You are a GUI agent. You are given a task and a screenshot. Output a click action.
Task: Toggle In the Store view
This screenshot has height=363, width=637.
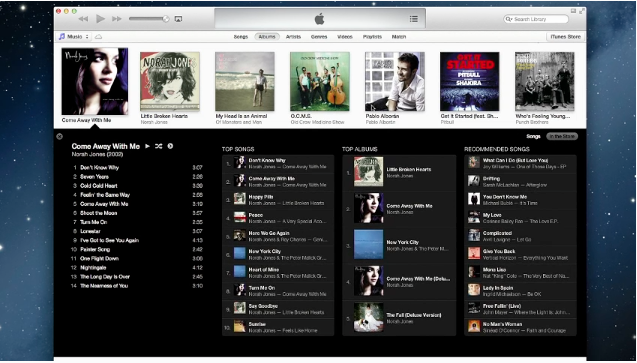[562, 136]
